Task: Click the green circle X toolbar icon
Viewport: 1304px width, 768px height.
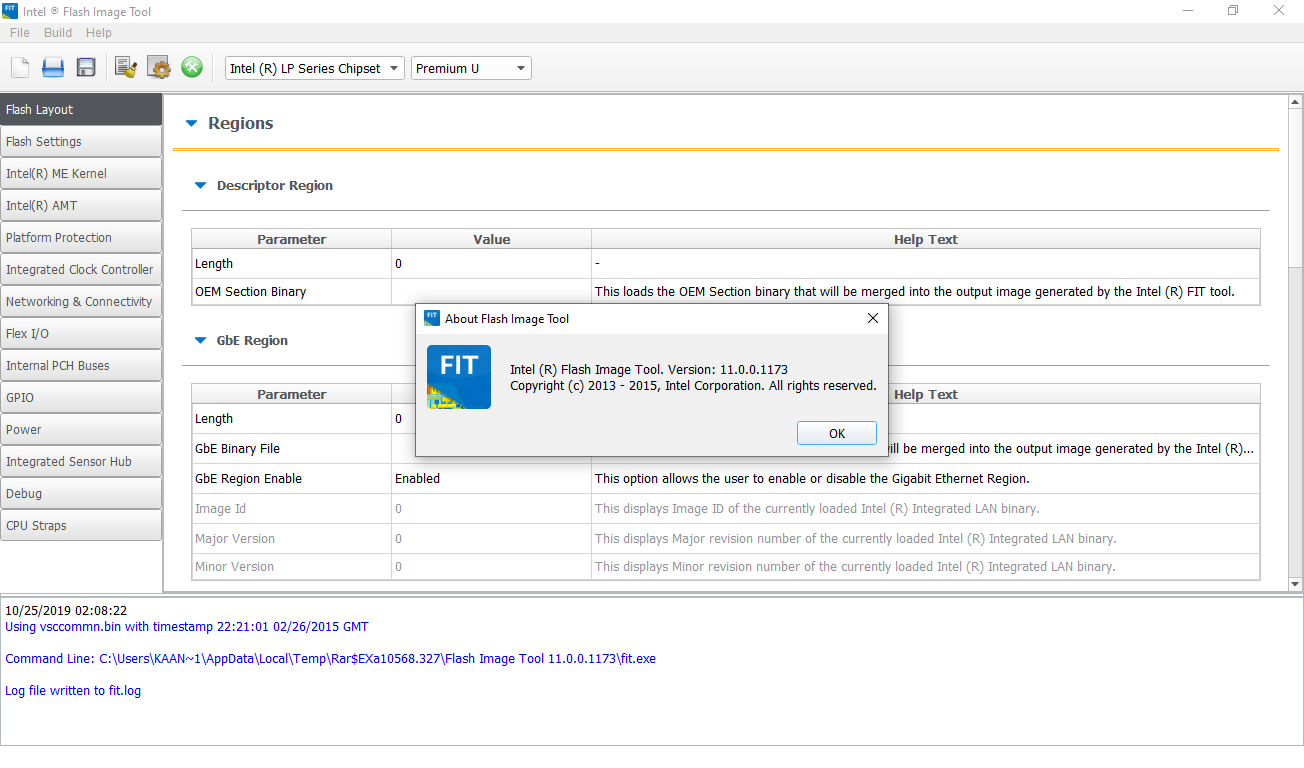Action: tap(192, 68)
